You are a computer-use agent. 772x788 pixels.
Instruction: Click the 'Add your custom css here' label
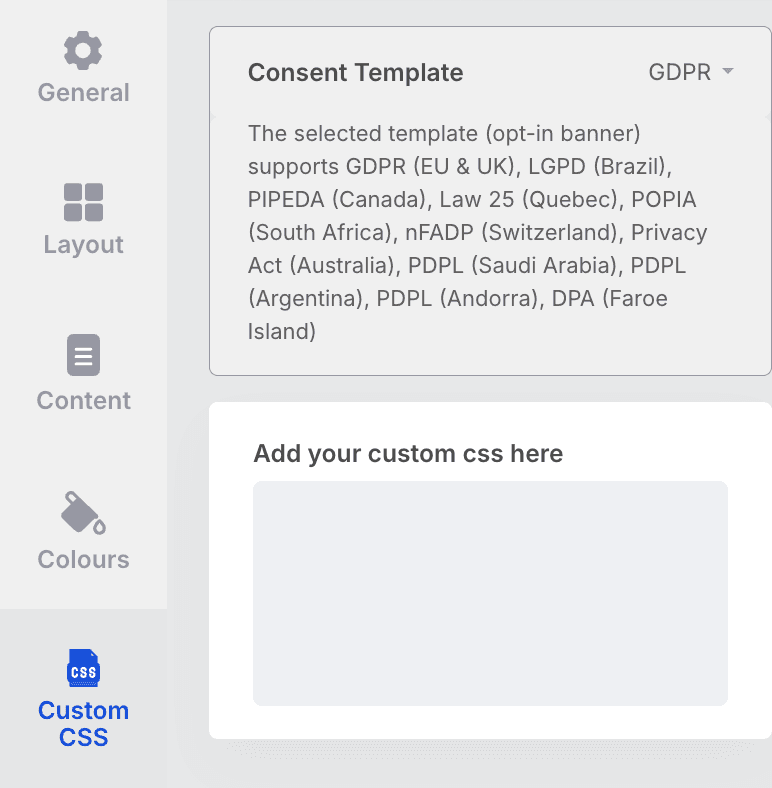tap(408, 453)
